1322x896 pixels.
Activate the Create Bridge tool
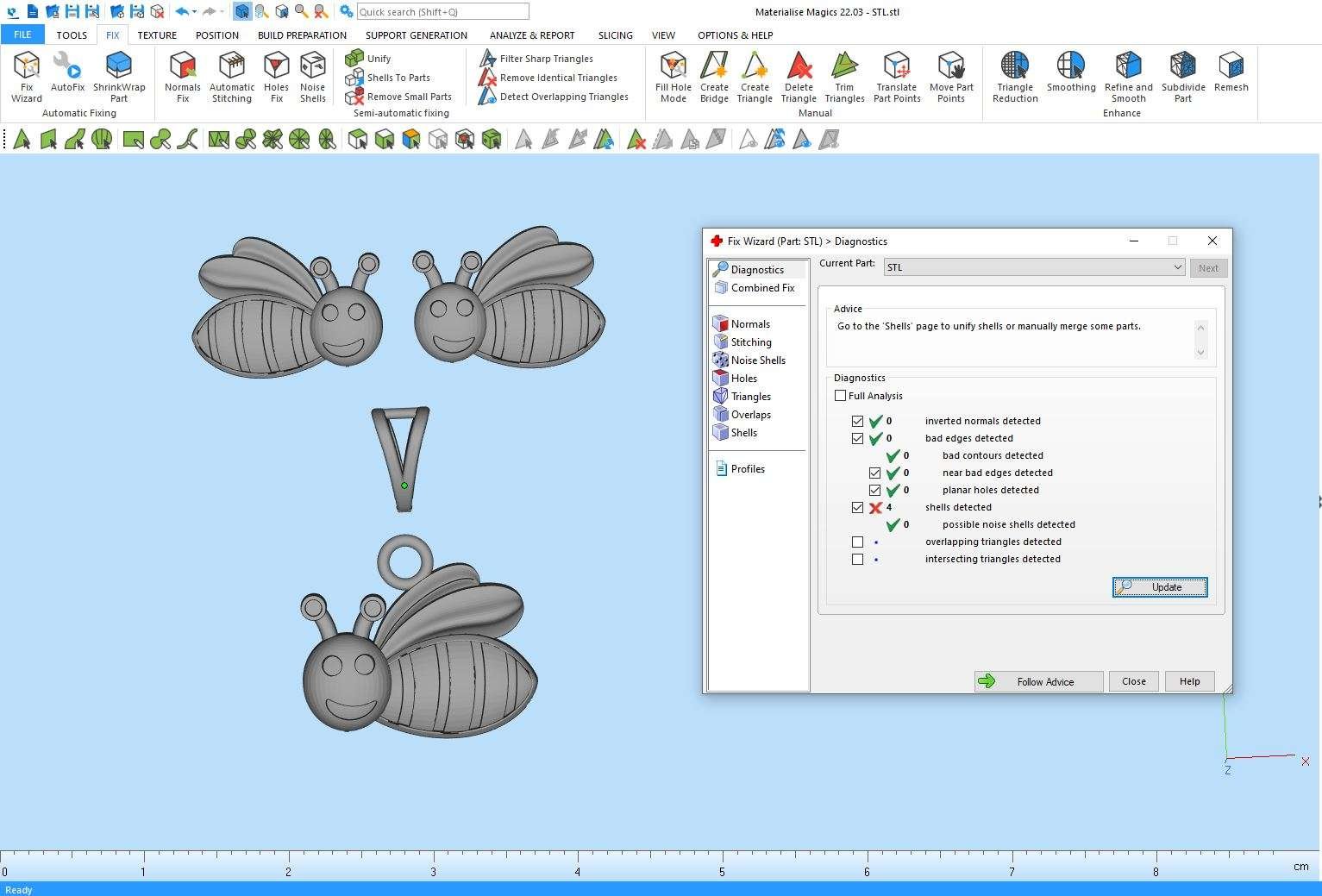click(x=714, y=76)
